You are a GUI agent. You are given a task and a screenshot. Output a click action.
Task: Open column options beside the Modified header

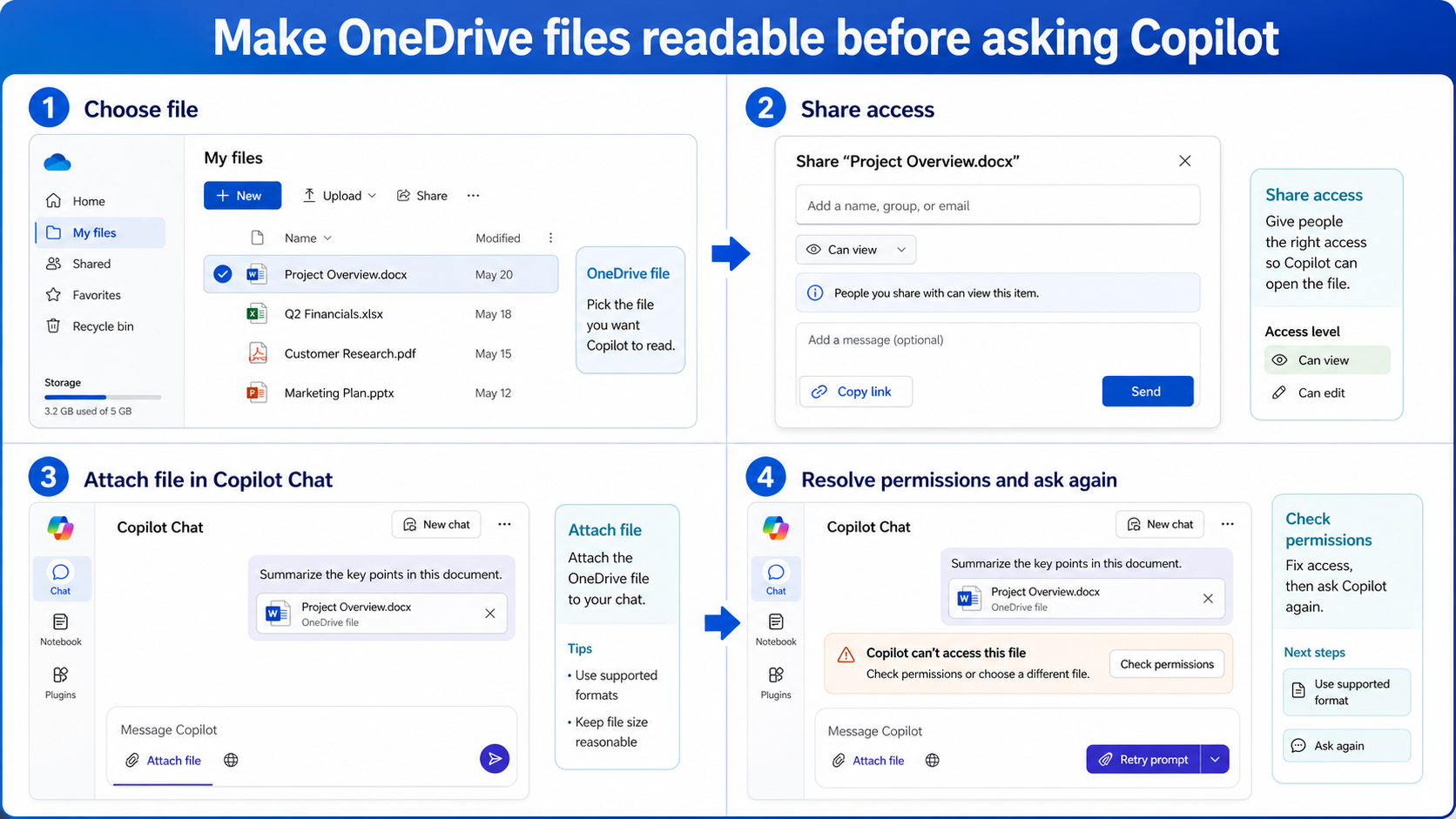coord(550,238)
